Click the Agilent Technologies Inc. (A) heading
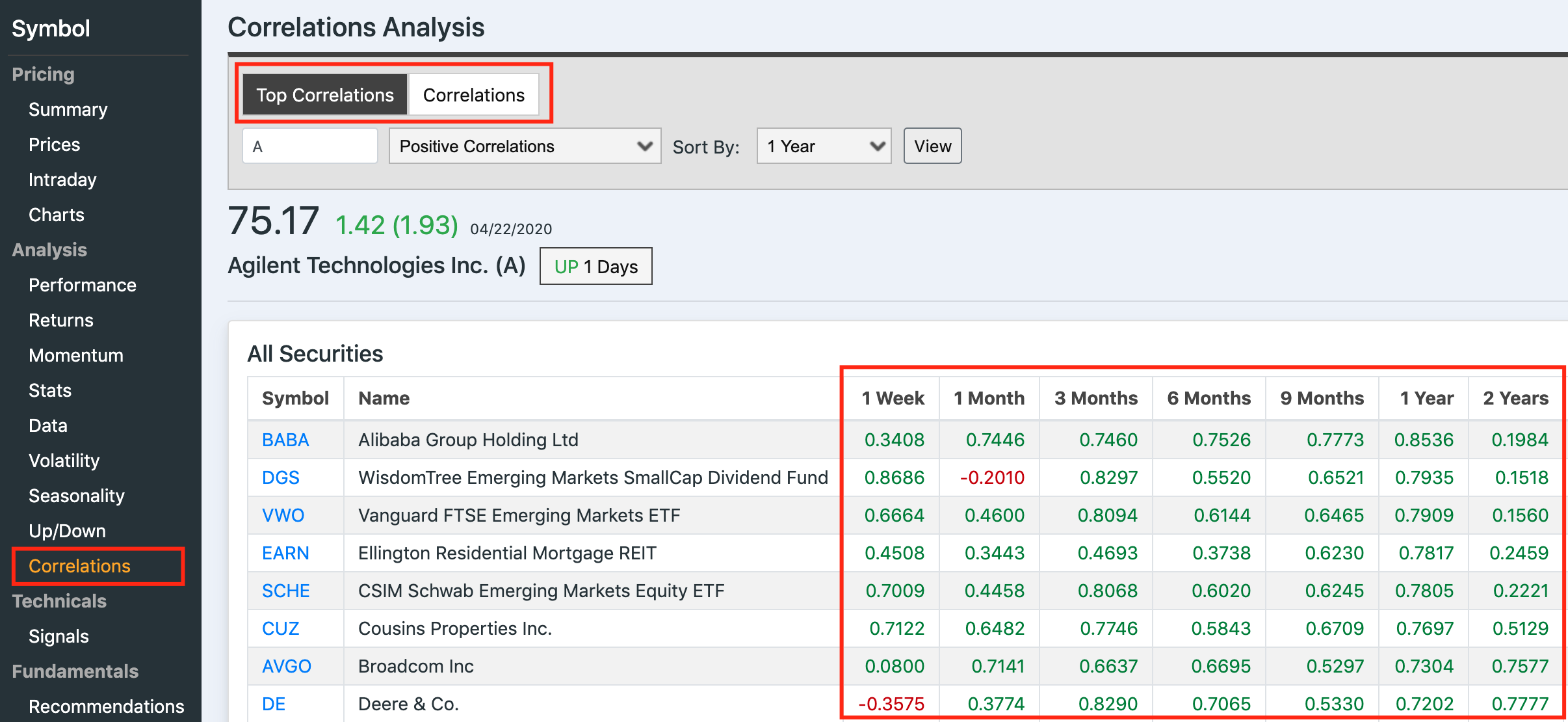1568x722 pixels. pyautogui.click(x=377, y=265)
